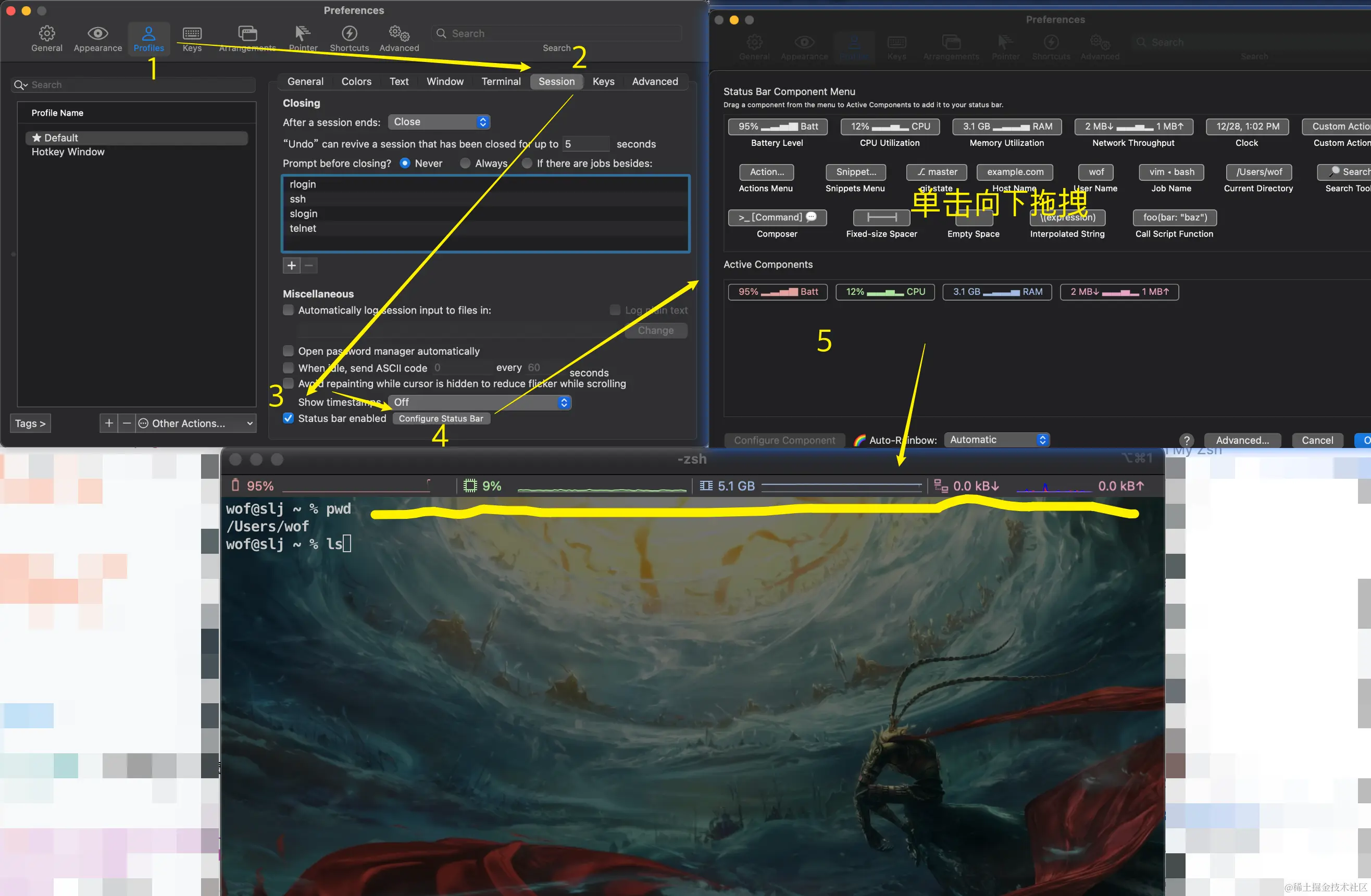Screen dimensions: 1371x896
Task: Click the Job Name vim bash component
Action: tap(1171, 172)
